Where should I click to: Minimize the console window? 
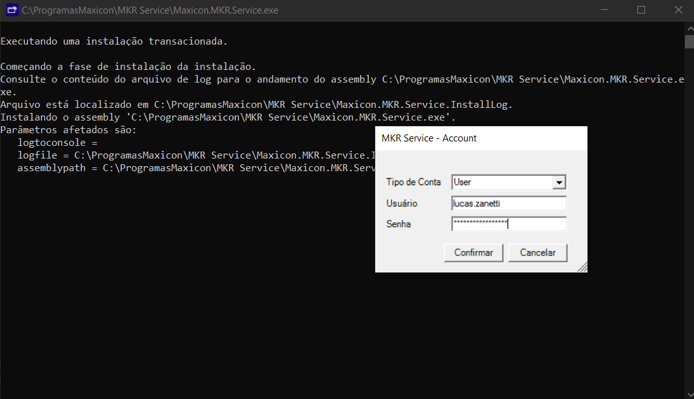pyautogui.click(x=604, y=10)
